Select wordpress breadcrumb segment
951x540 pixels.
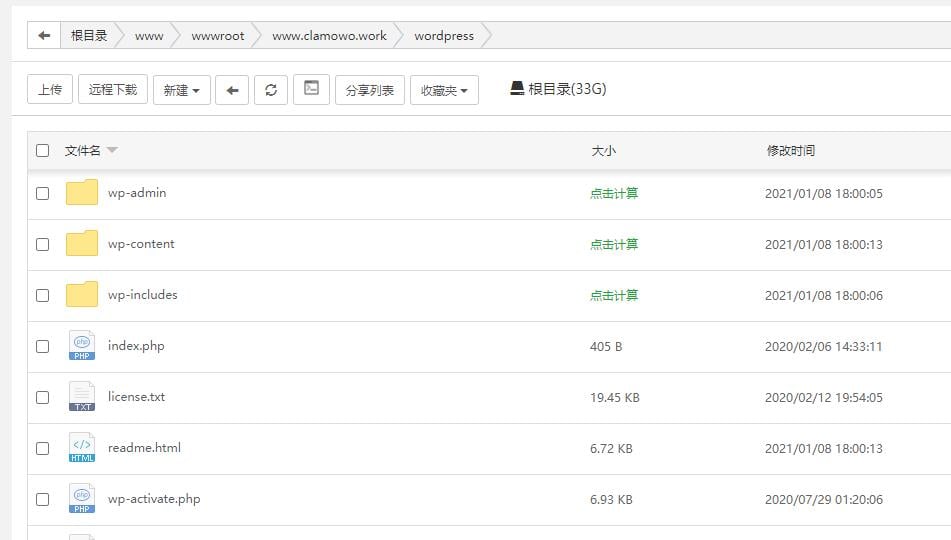444,36
